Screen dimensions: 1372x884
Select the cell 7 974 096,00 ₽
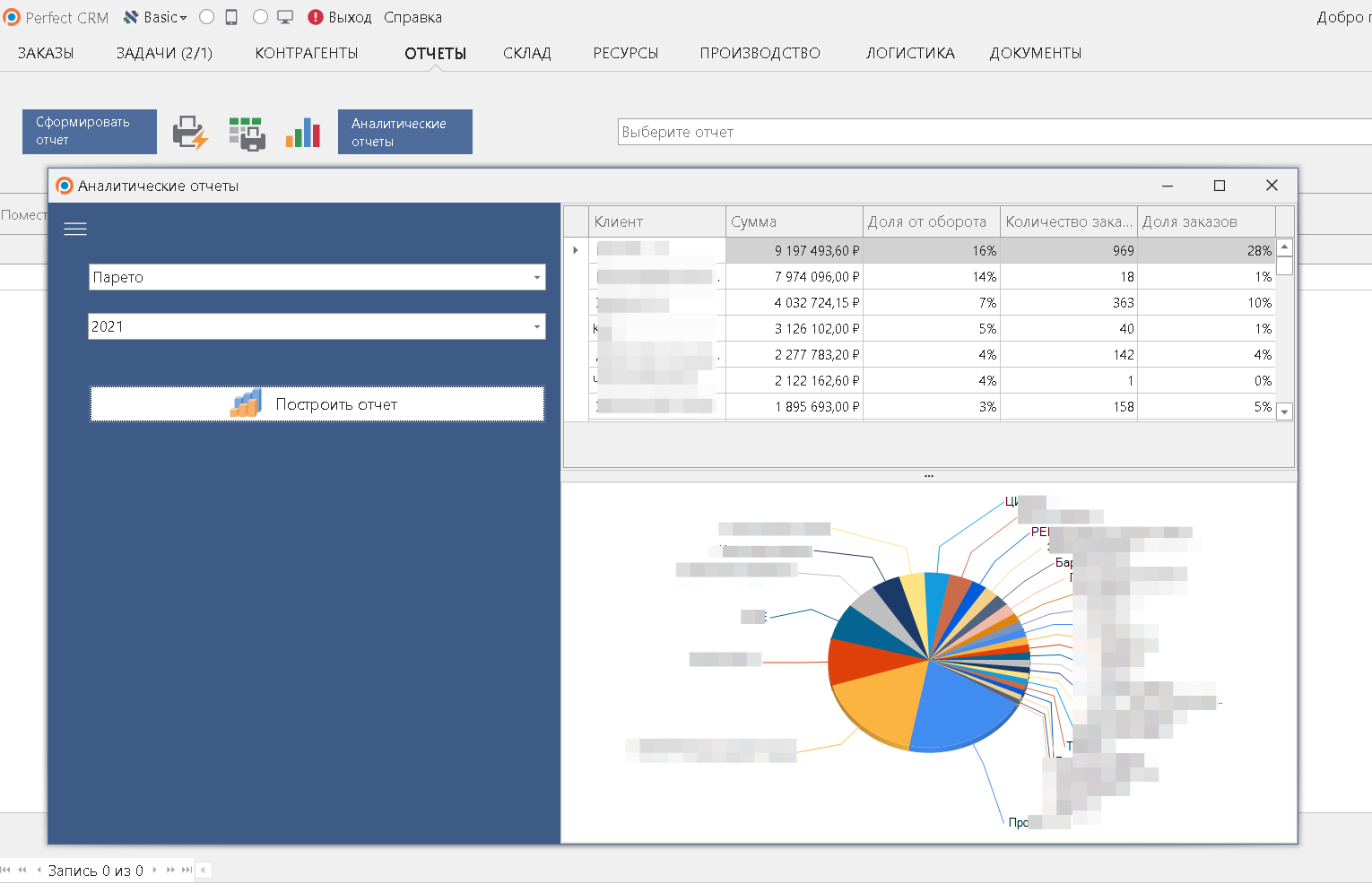pos(795,276)
